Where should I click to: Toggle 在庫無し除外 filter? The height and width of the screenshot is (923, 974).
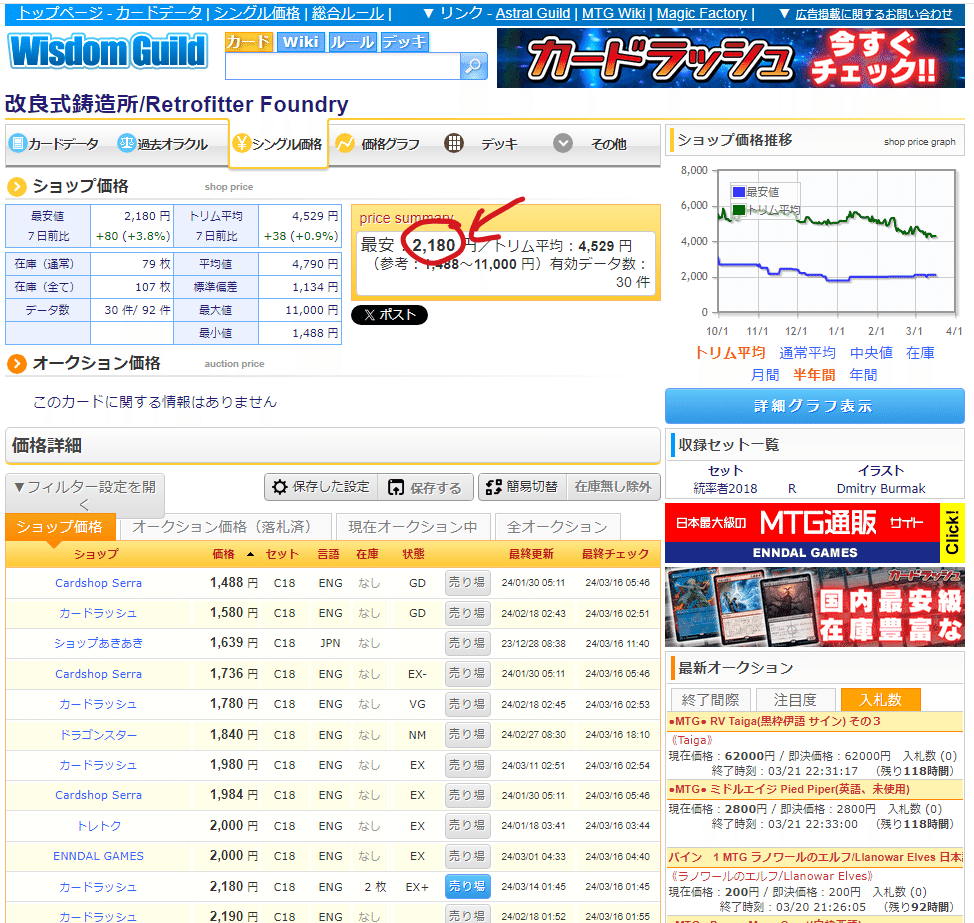pos(613,487)
